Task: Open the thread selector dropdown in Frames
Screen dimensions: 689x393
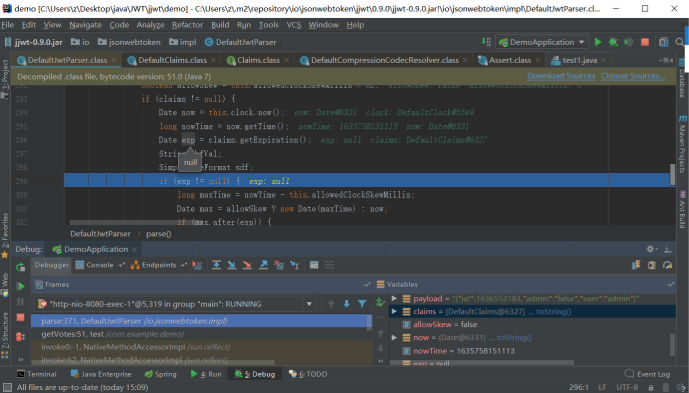Action: pos(309,304)
